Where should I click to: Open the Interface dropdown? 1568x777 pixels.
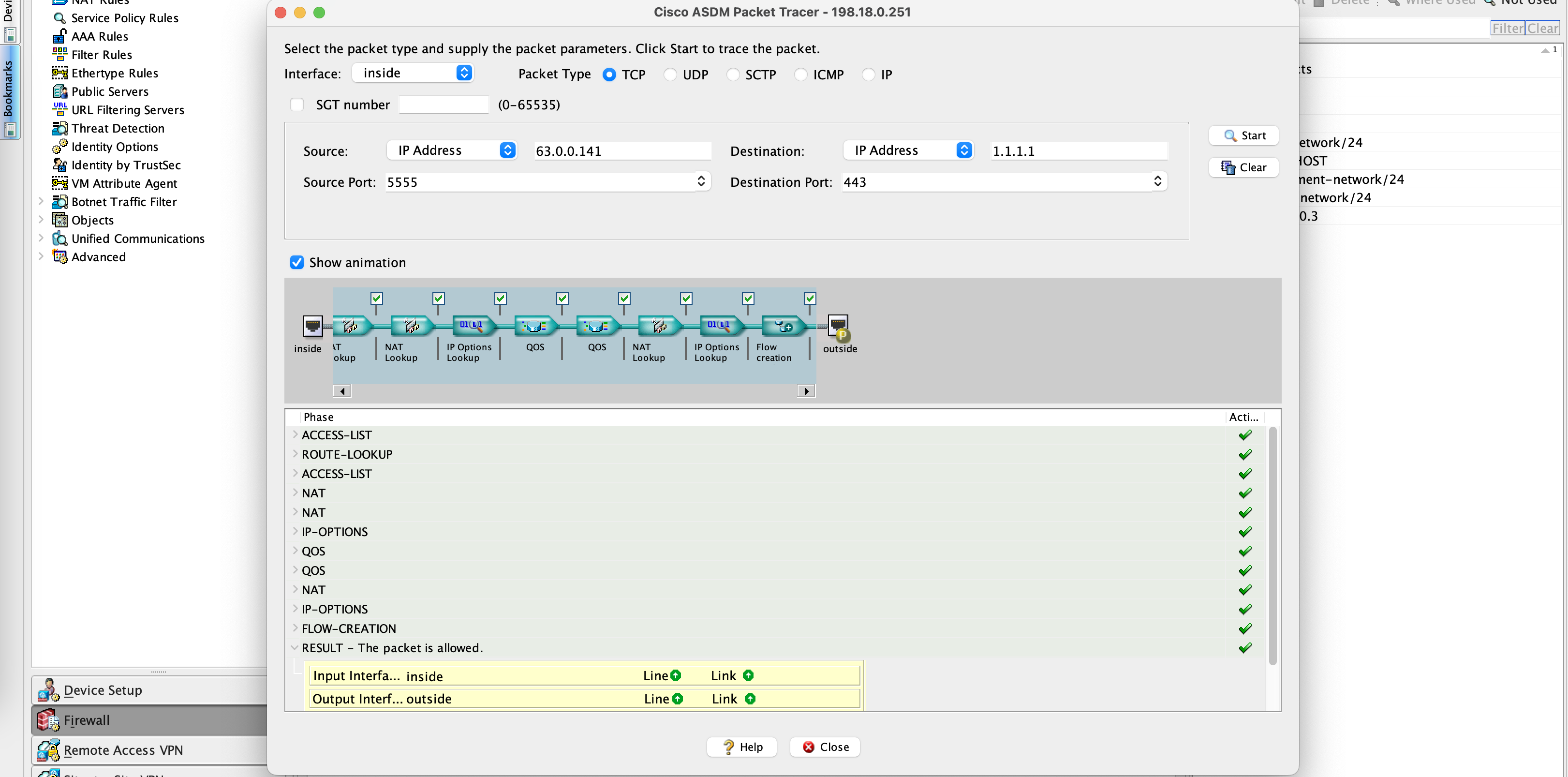413,73
